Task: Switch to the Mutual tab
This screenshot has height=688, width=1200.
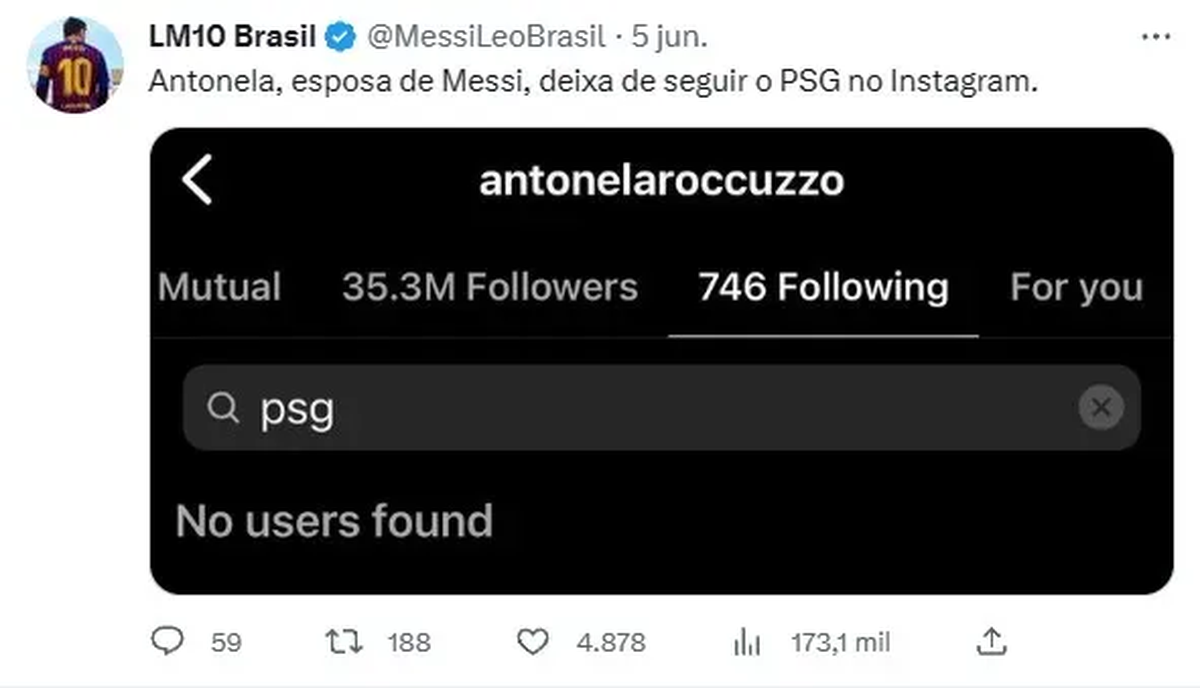Action: point(219,288)
